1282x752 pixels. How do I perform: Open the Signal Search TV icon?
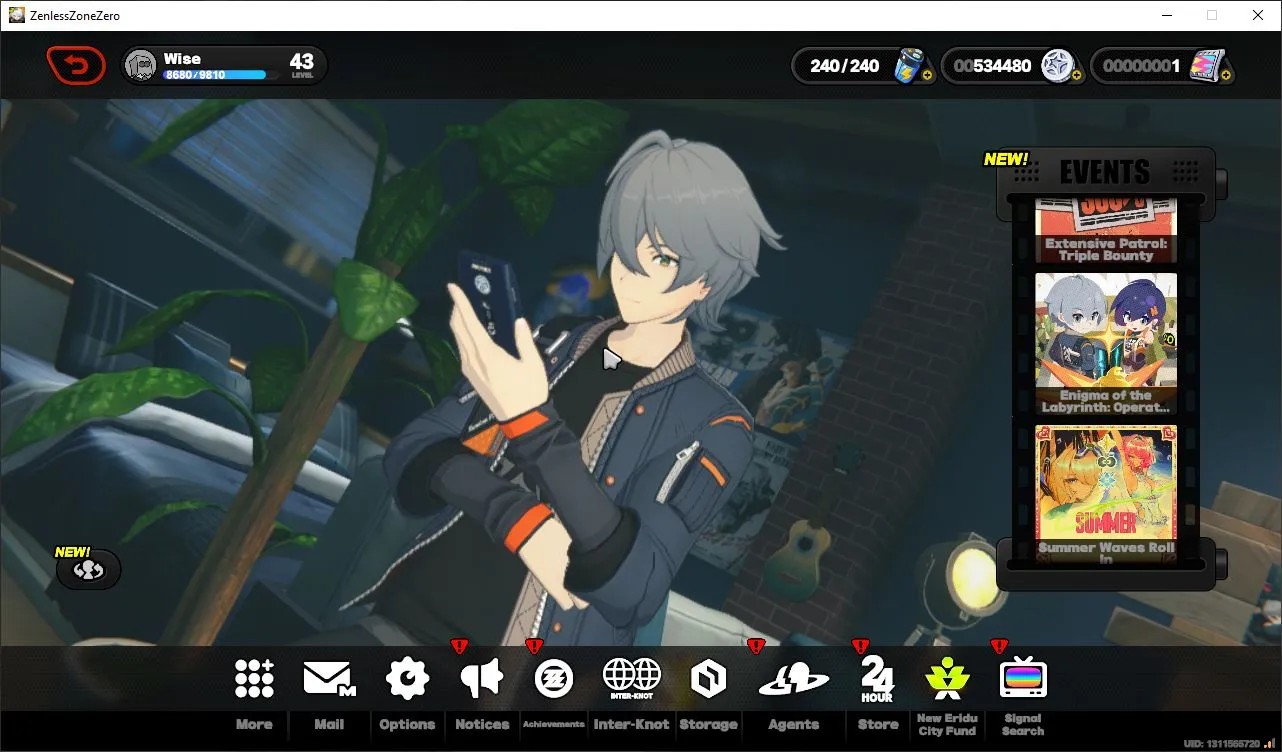tap(1023, 678)
